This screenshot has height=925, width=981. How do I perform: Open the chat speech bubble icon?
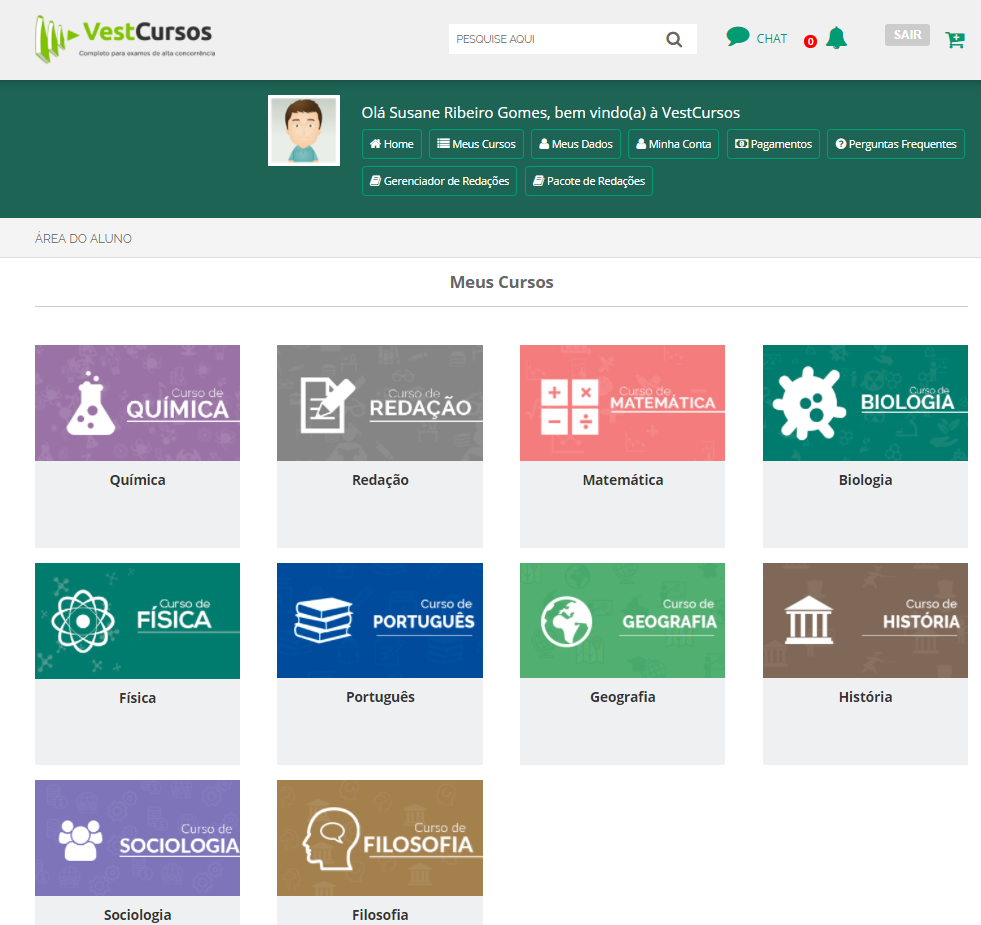(738, 38)
